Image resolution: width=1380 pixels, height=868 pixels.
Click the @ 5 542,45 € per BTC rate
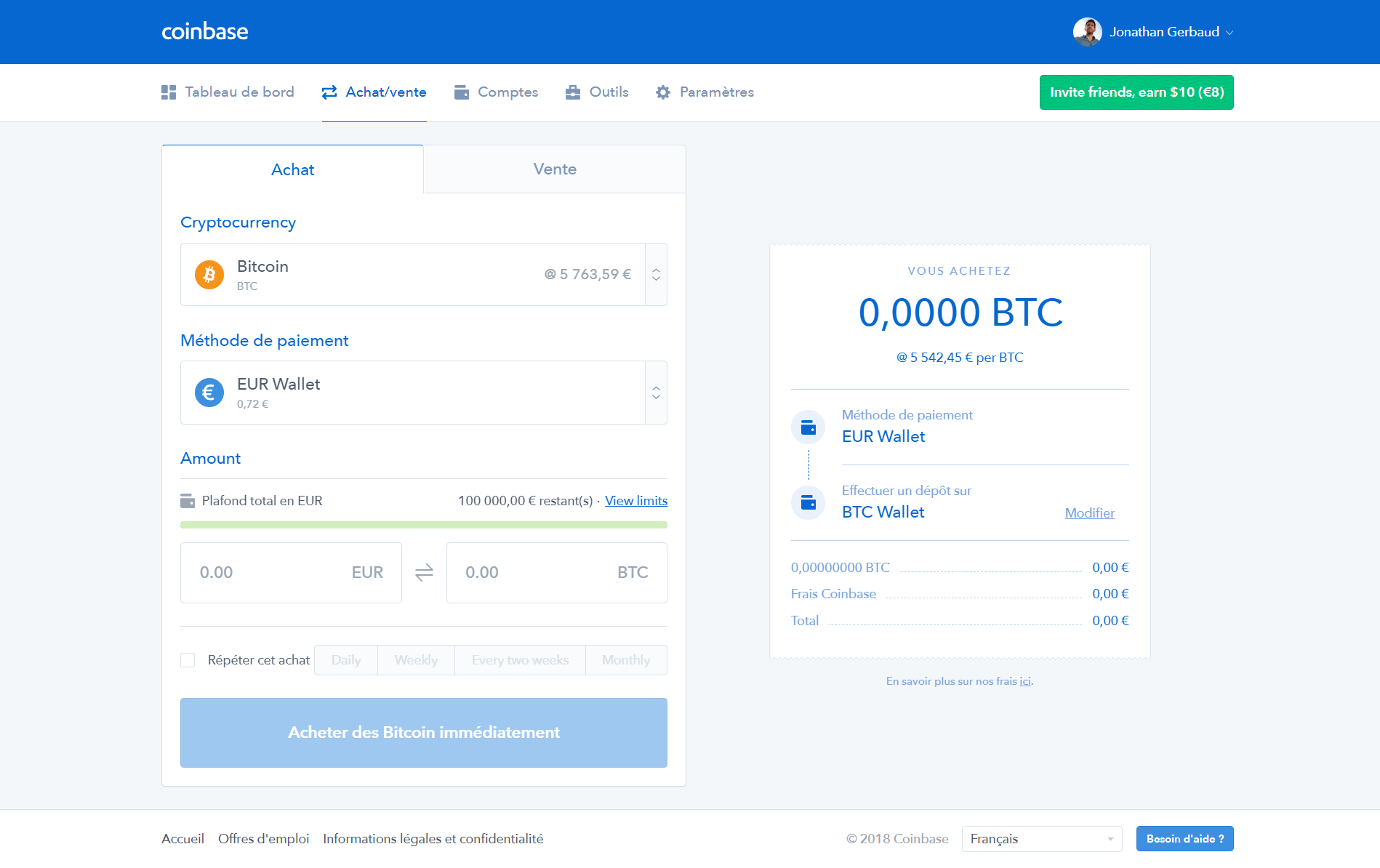click(x=960, y=358)
